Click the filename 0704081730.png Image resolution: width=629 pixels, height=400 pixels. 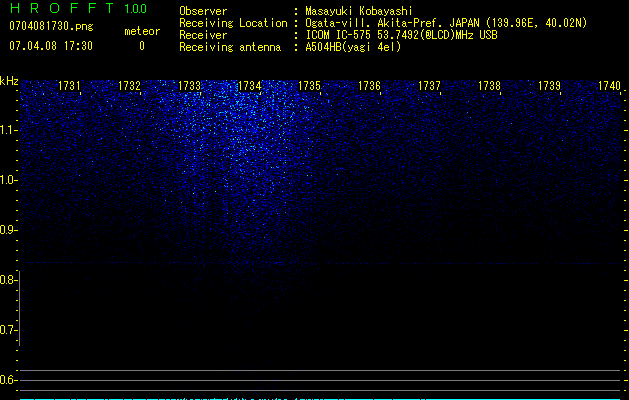51,26
